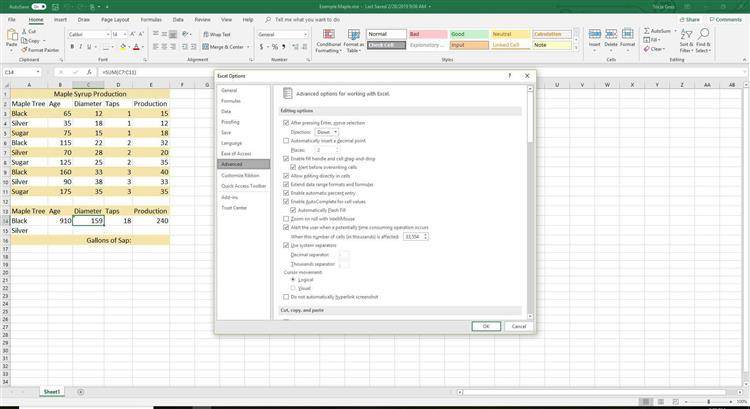Apply Bold formatting from the ribbon

[72, 46]
